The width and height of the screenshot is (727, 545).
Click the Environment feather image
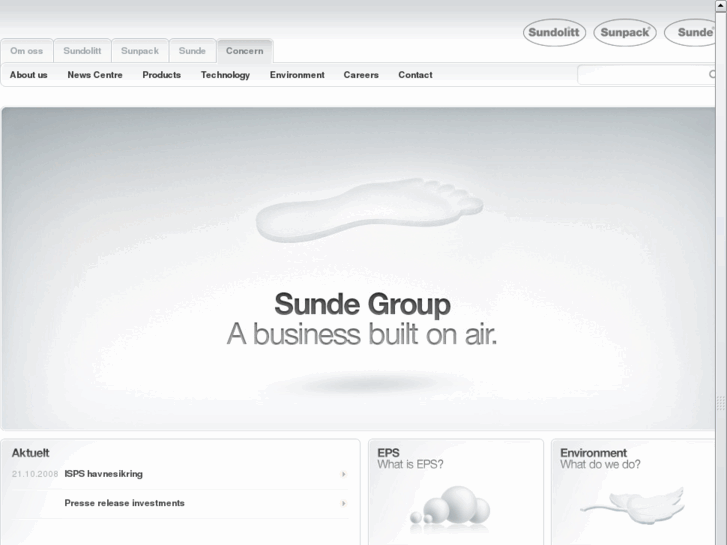tap(633, 506)
